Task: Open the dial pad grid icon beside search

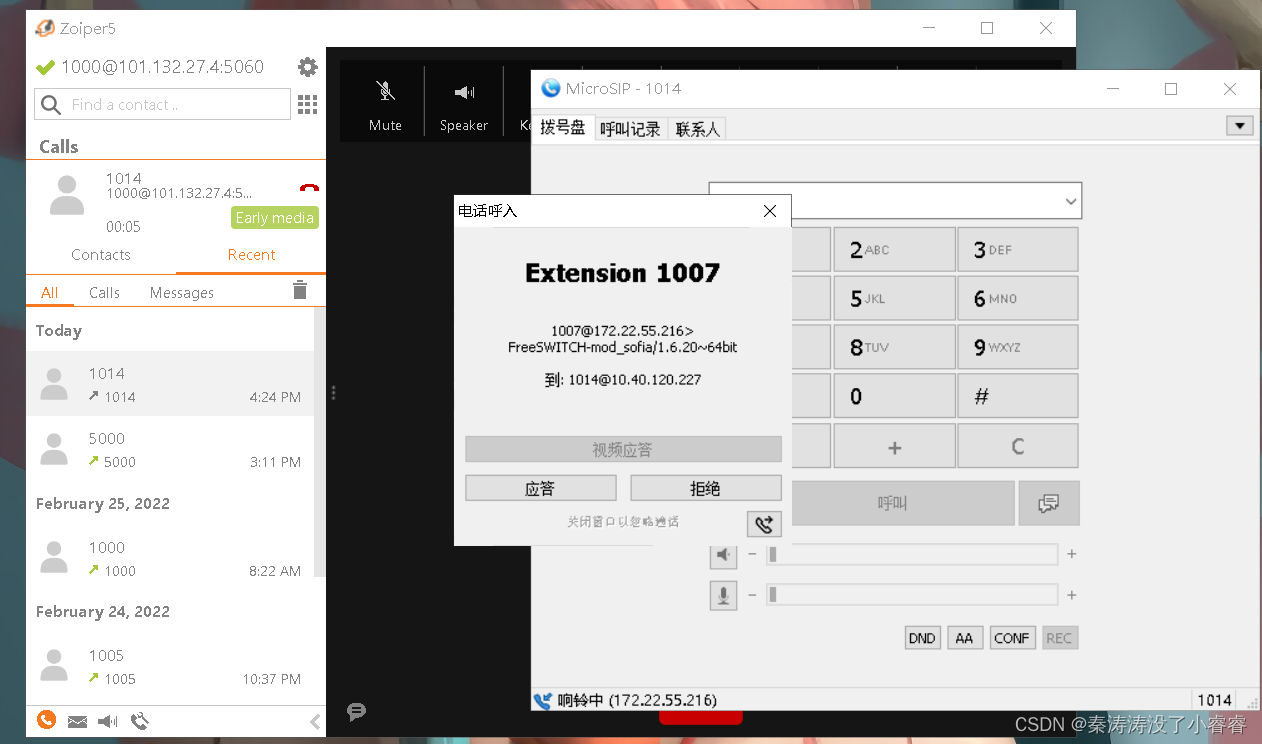Action: [x=307, y=103]
